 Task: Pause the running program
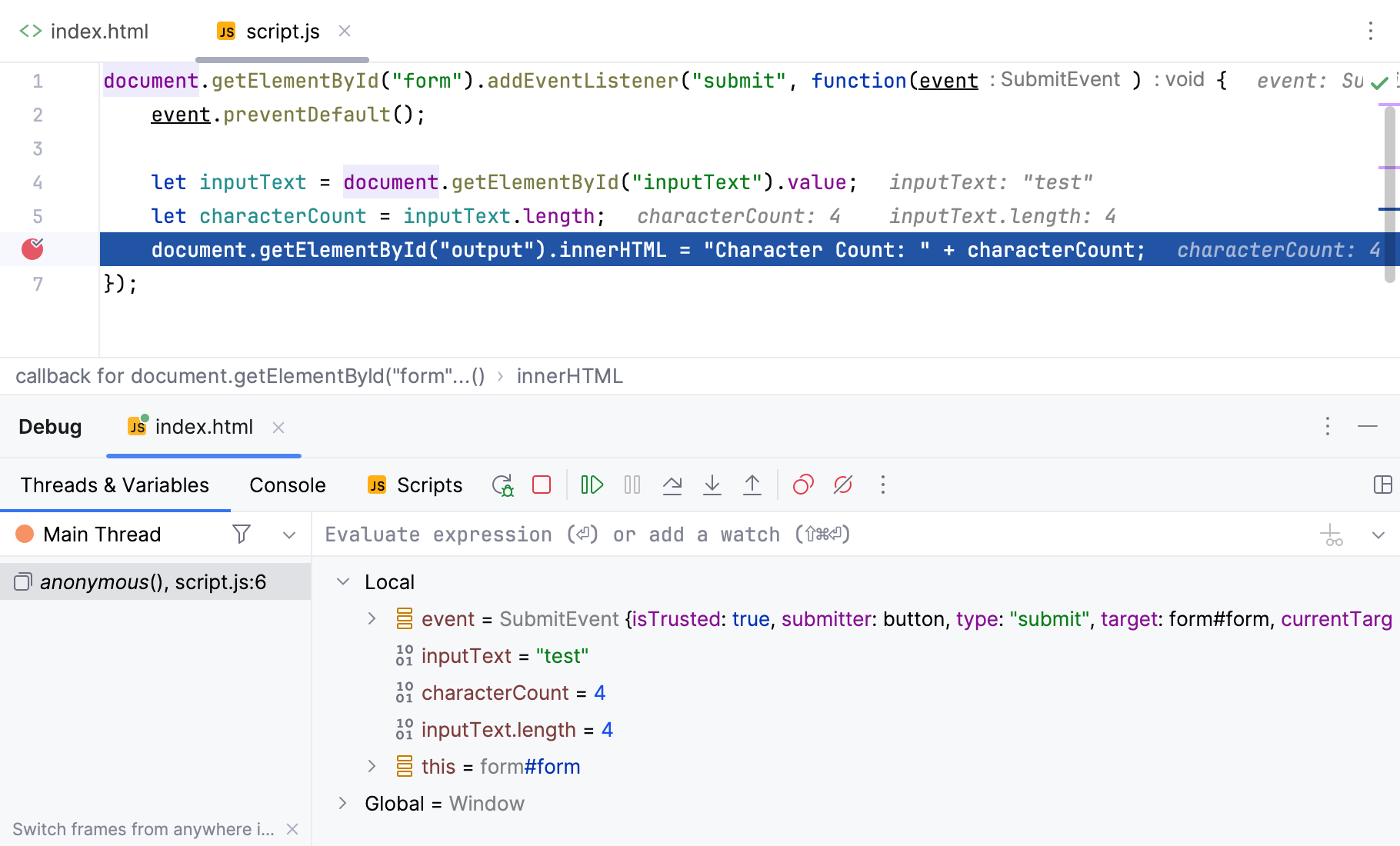(x=632, y=485)
